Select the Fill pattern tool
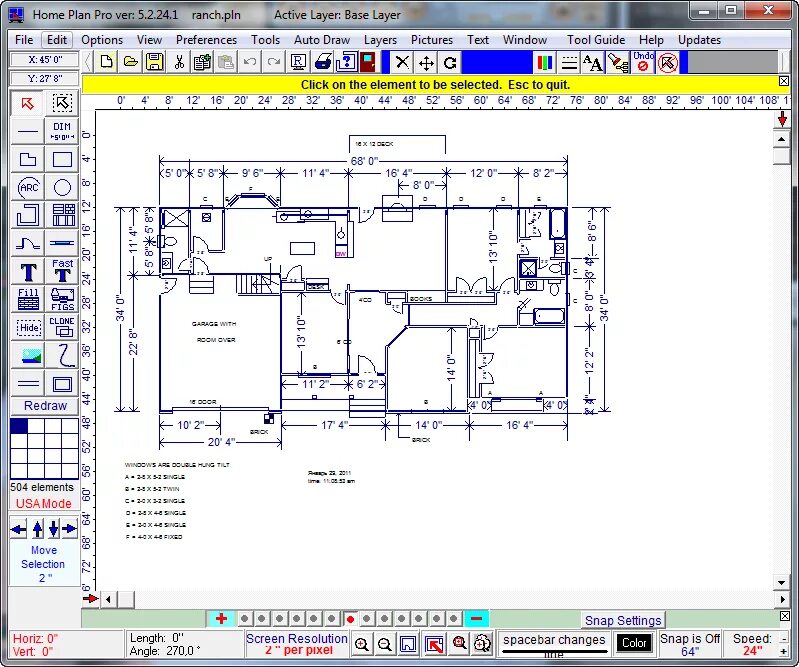The width and height of the screenshot is (799, 667). pos(28,300)
